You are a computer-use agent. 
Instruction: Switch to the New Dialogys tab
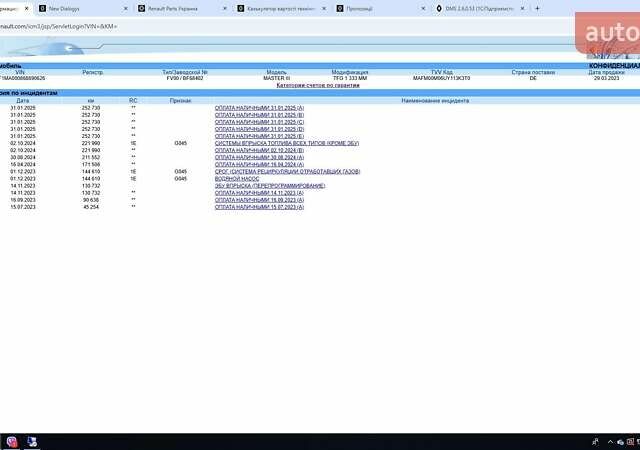click(84, 8)
